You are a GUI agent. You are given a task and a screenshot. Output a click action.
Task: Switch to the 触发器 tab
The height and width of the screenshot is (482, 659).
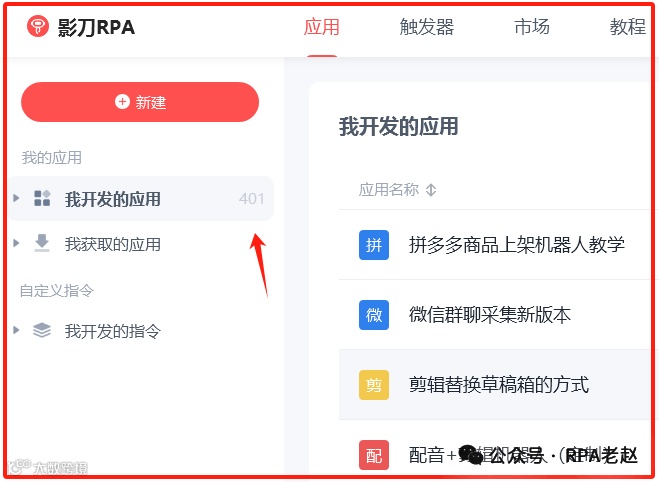(x=427, y=27)
